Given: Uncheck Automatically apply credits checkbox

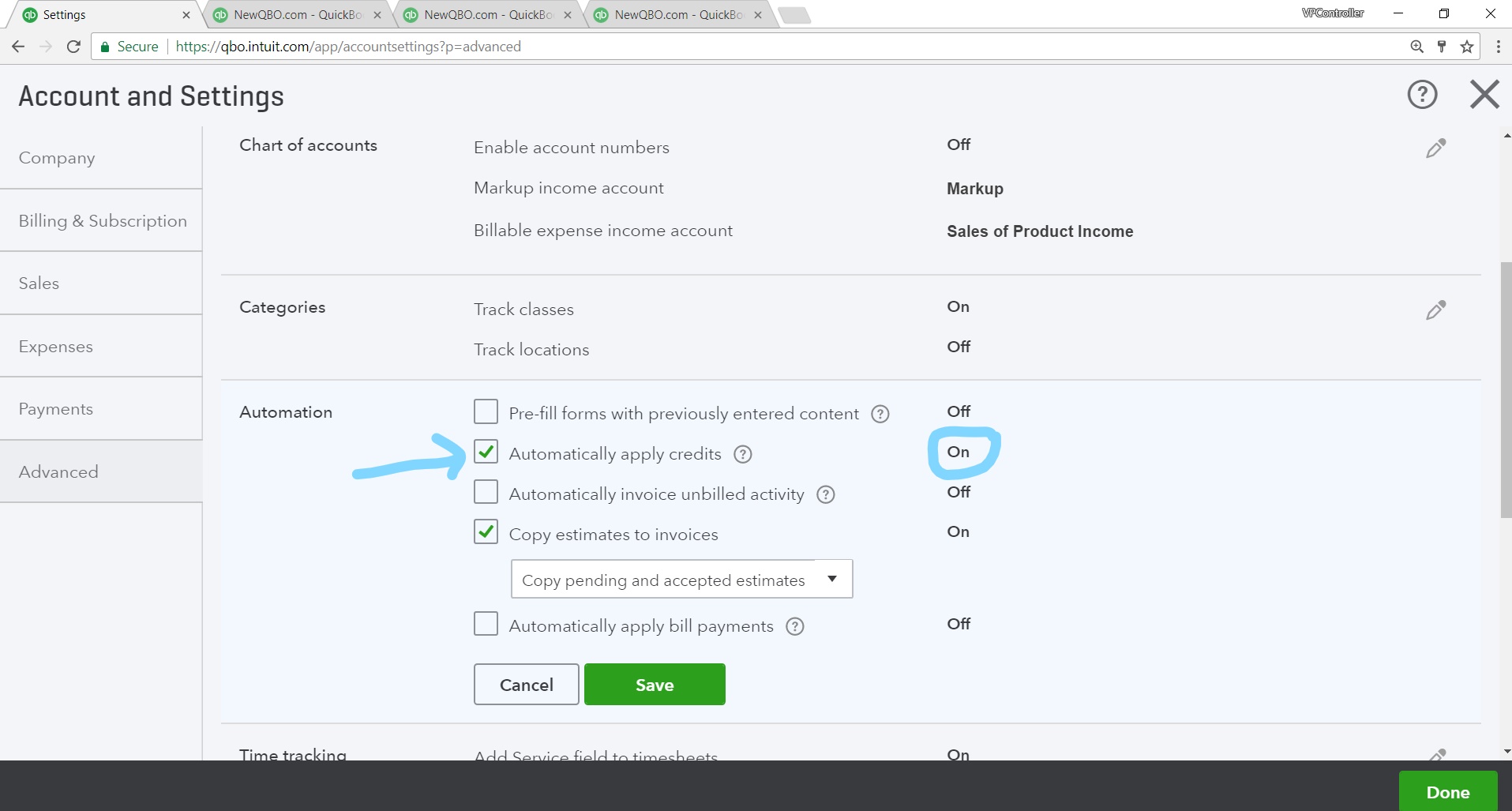Looking at the screenshot, I should (486, 452).
